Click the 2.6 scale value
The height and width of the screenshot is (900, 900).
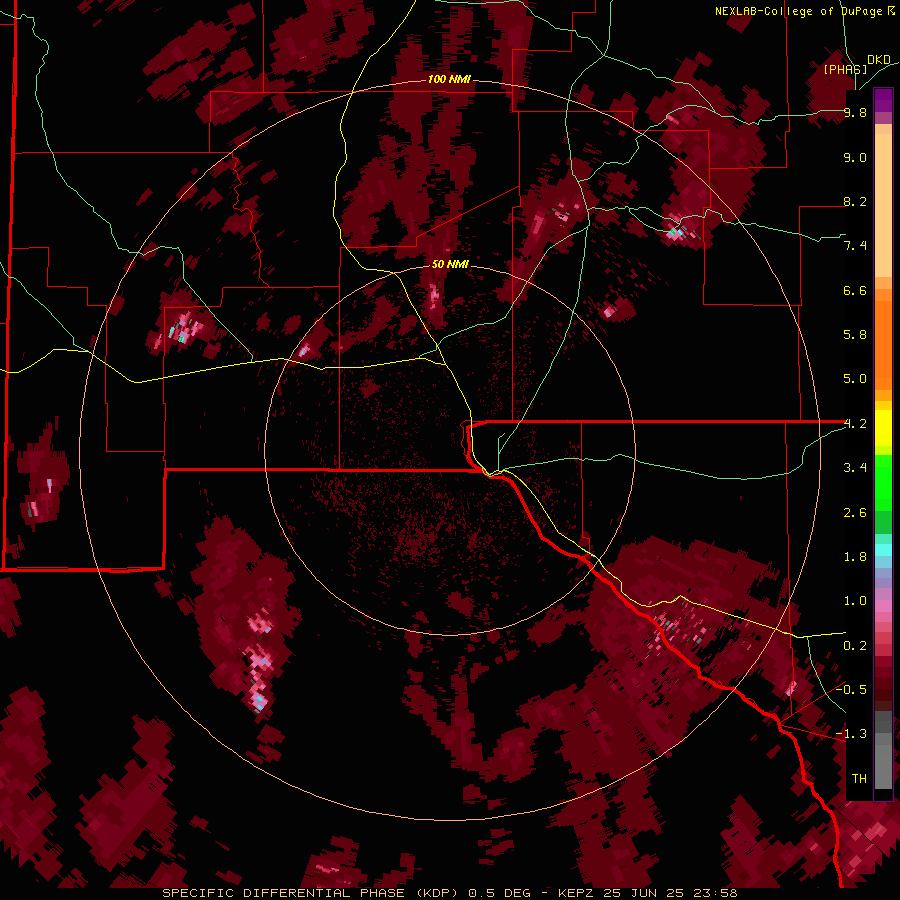pyautogui.click(x=855, y=513)
